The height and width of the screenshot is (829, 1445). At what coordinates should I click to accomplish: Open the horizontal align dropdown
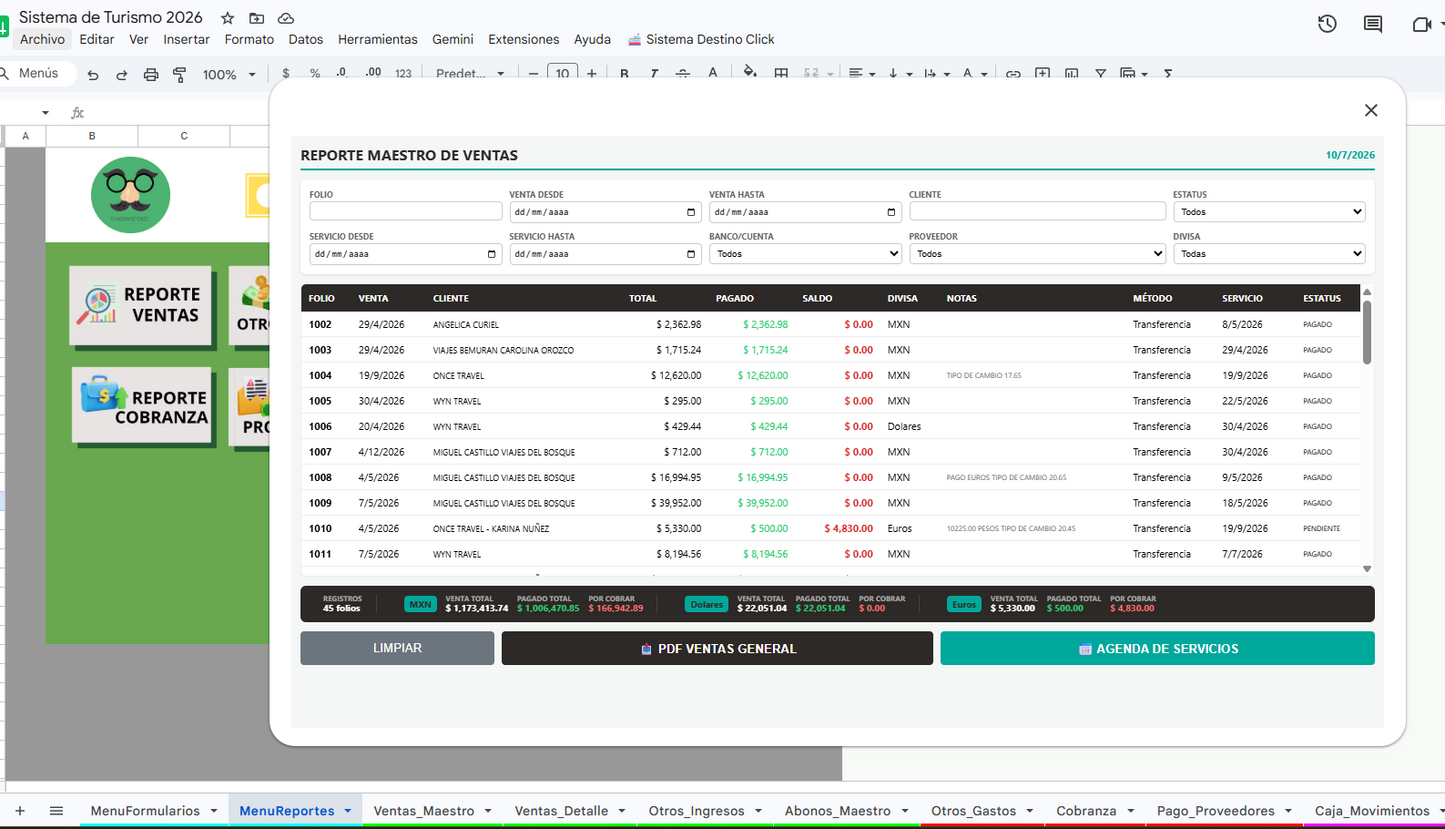[x=861, y=73]
